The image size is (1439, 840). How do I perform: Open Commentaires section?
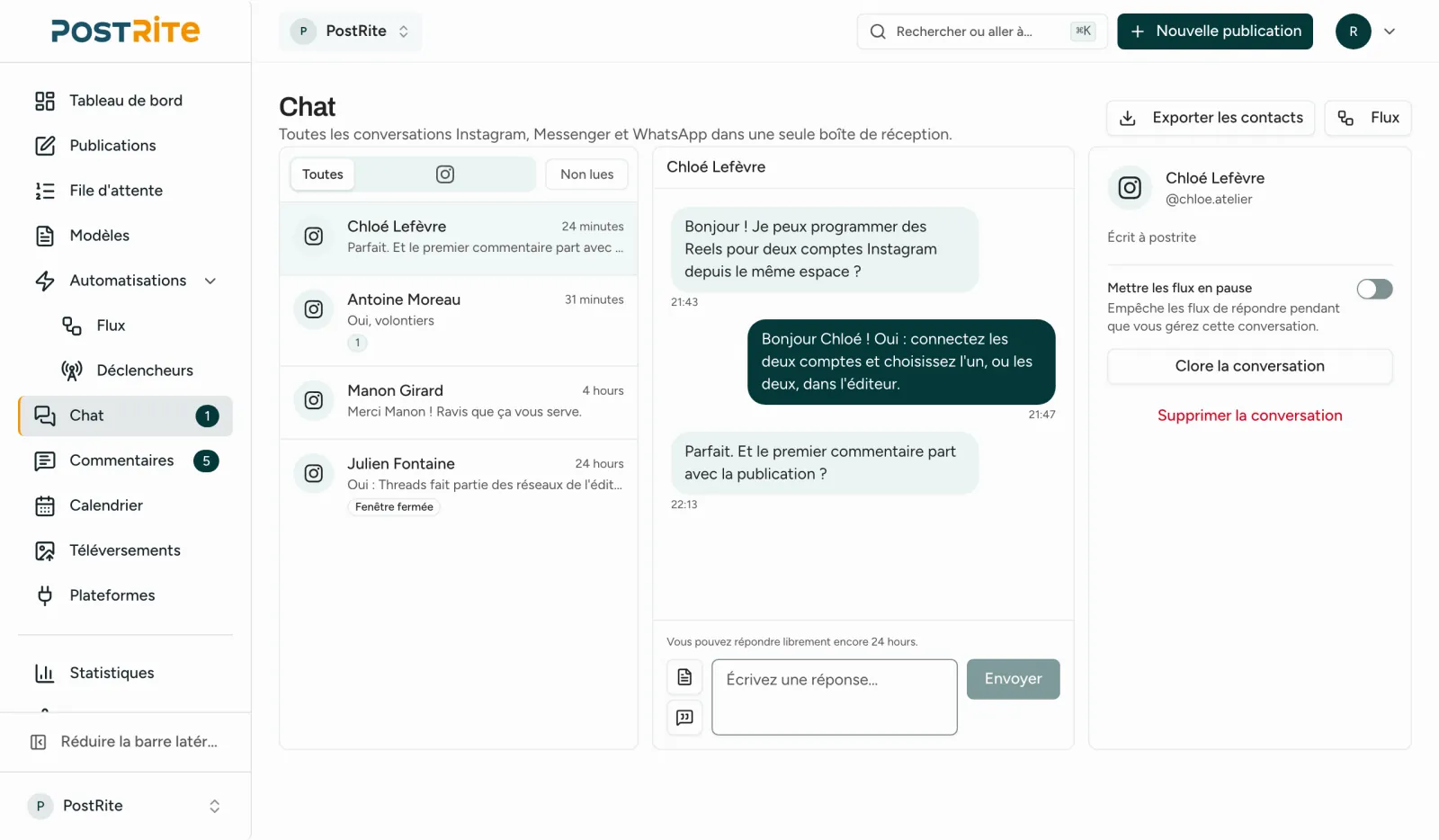[125, 460]
